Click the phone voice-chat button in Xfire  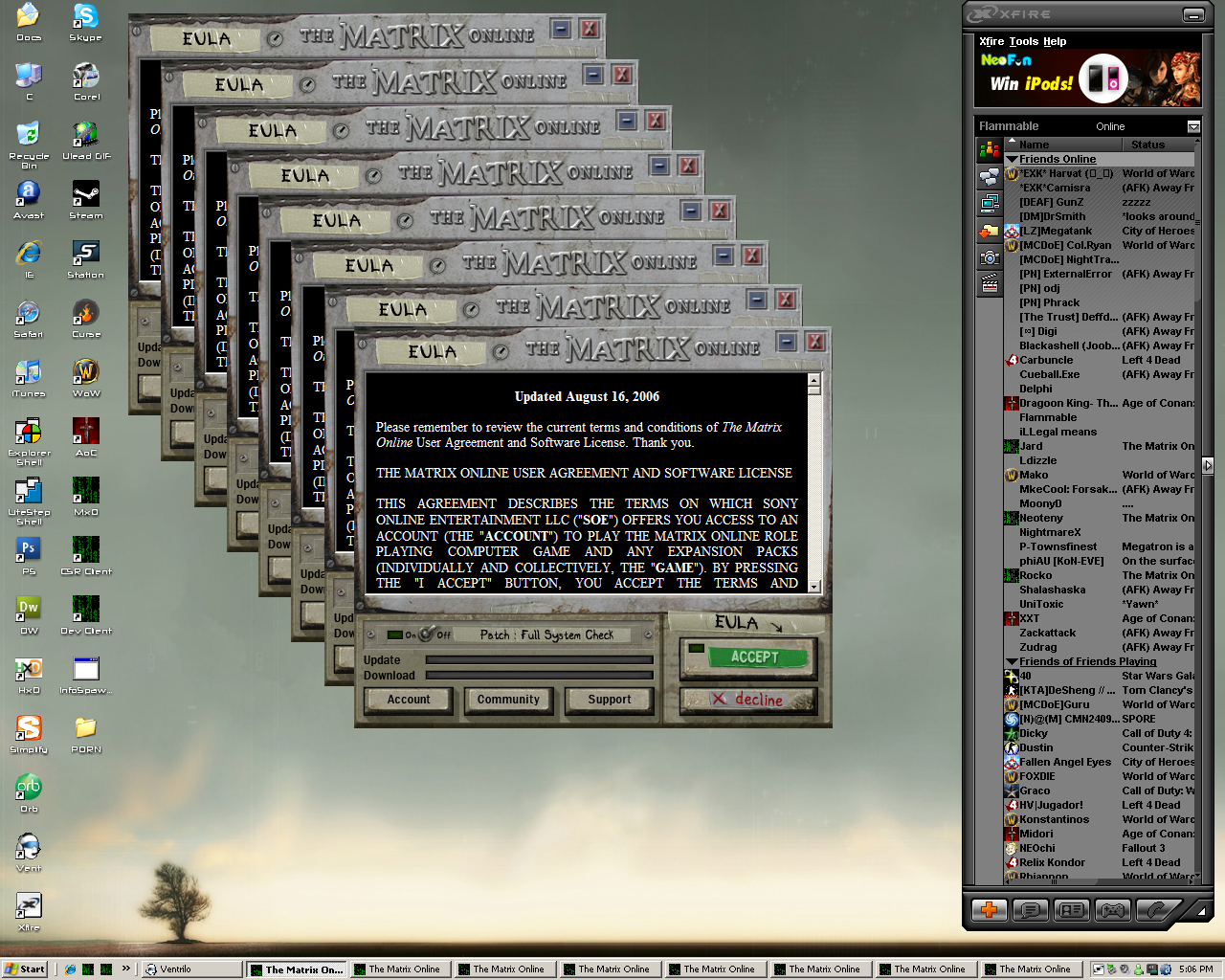(x=1155, y=909)
